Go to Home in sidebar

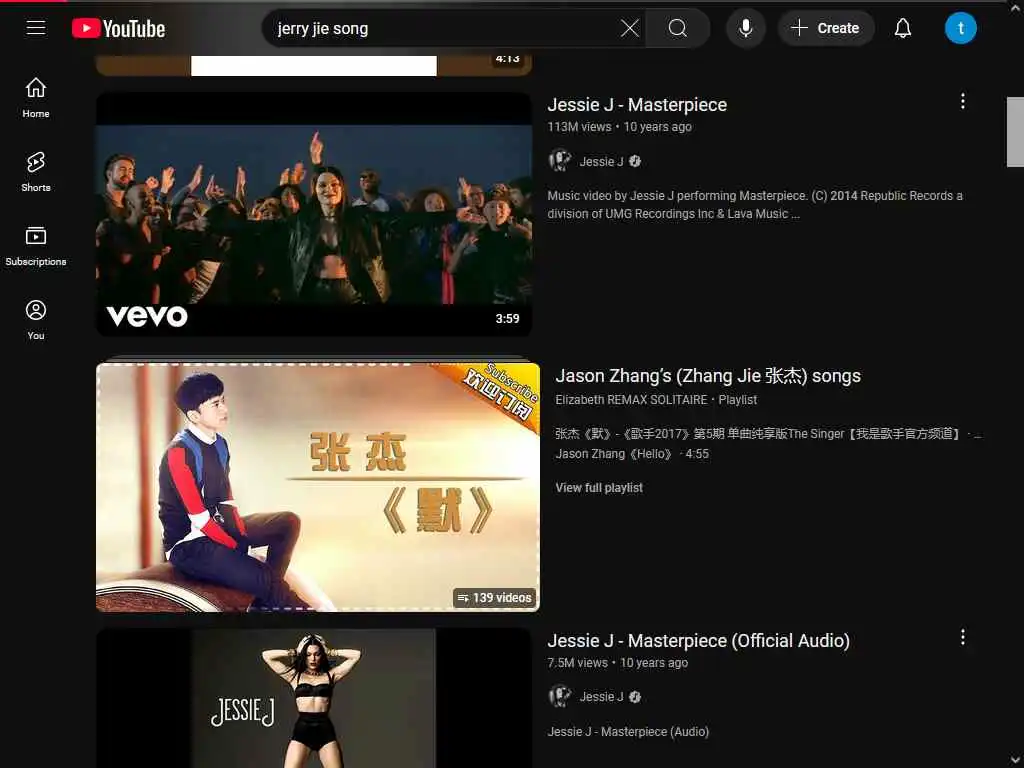36,97
